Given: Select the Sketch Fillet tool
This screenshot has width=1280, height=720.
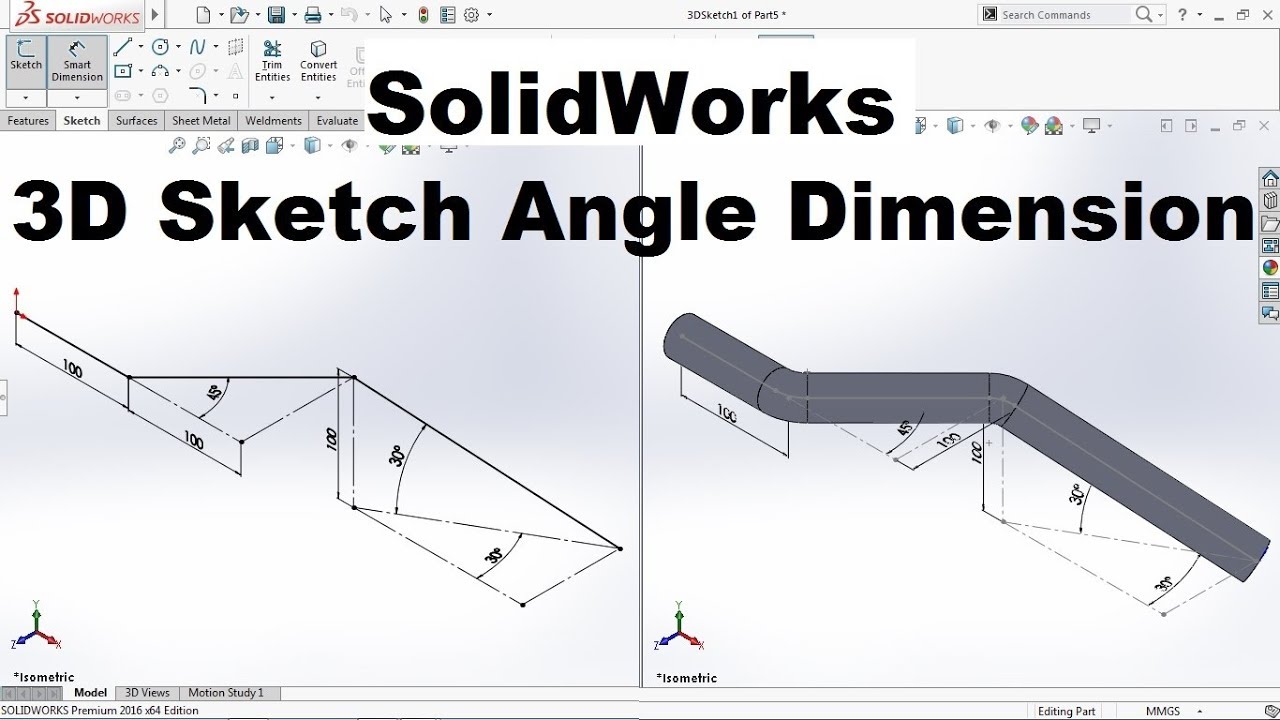Looking at the screenshot, I should pyautogui.click(x=198, y=96).
